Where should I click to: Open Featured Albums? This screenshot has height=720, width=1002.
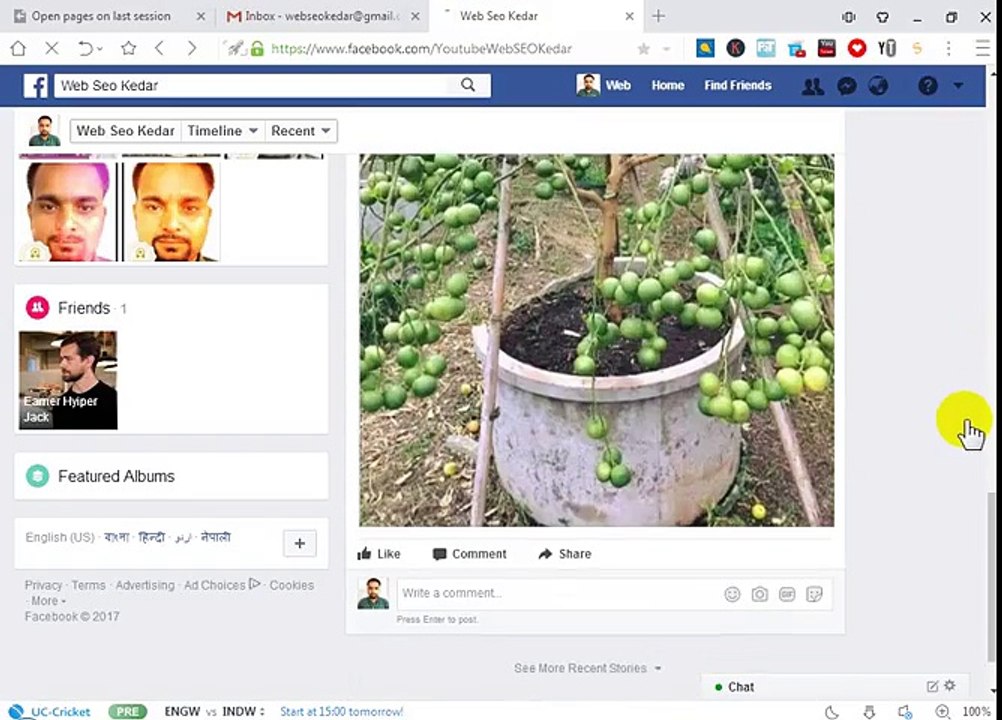[x=116, y=476]
